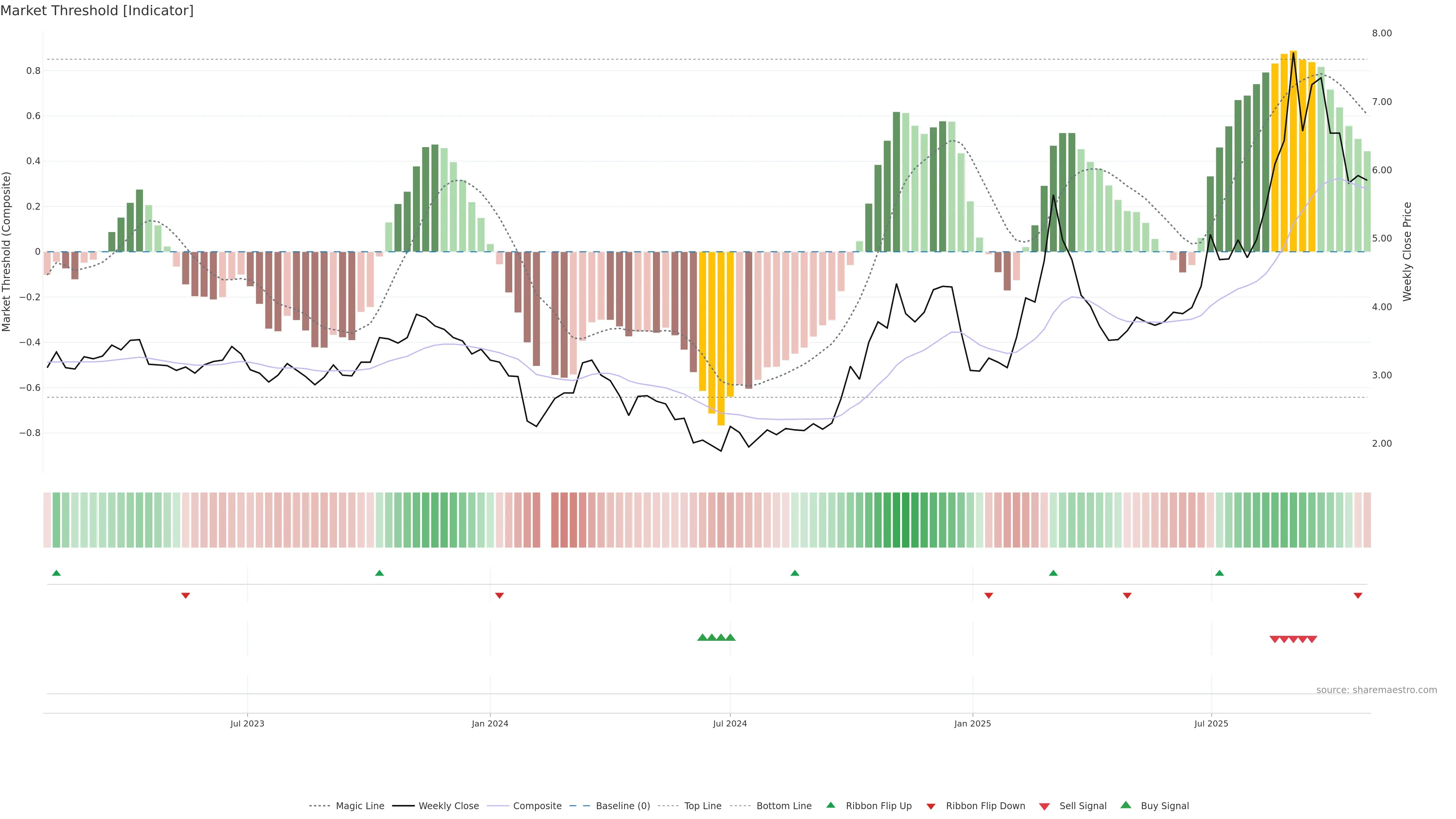1456x819 pixels.
Task: Toggle the Weekly Close legend entry
Action: (x=448, y=805)
